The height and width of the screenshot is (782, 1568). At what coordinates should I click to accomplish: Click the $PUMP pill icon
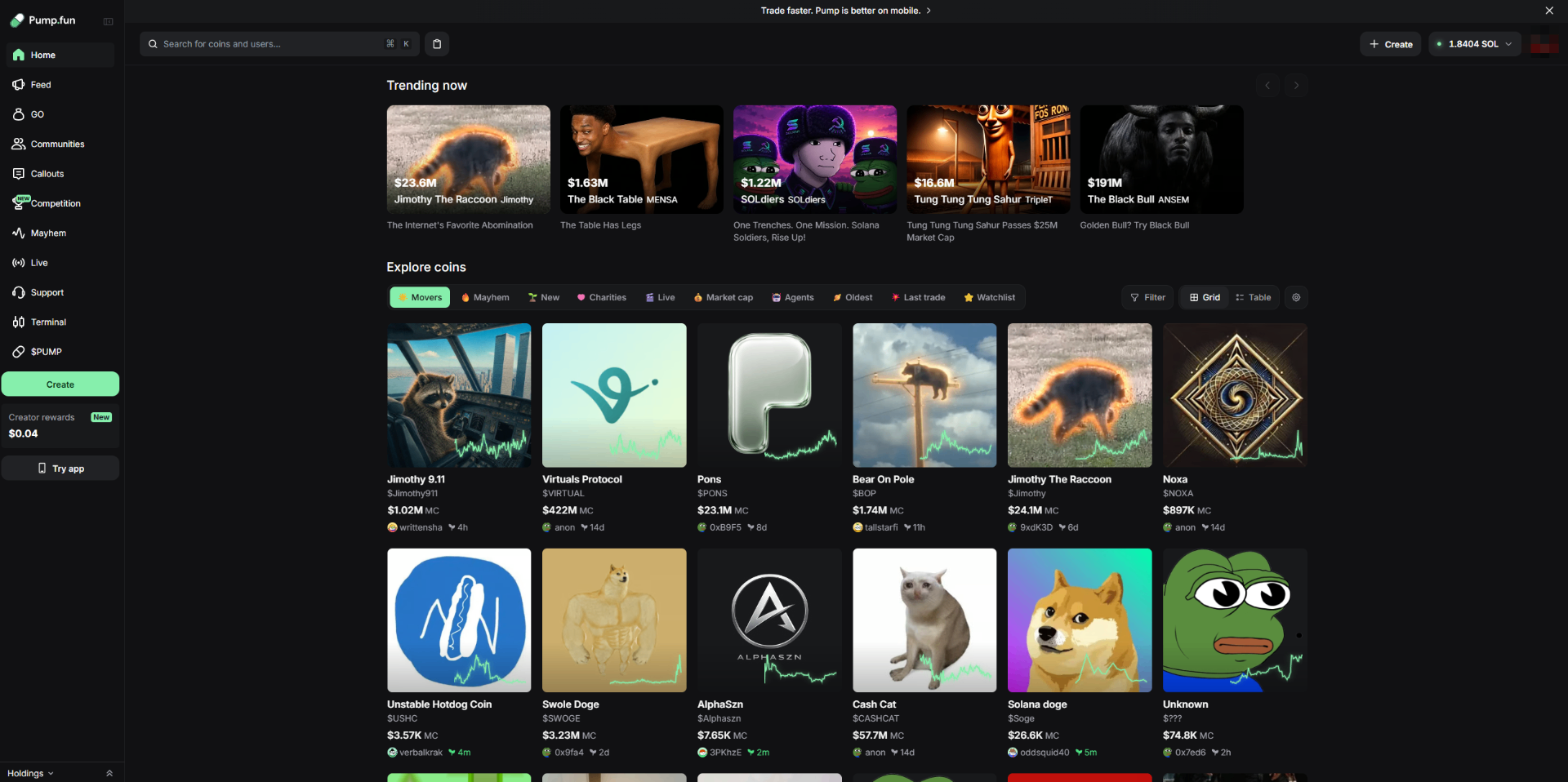pos(19,352)
